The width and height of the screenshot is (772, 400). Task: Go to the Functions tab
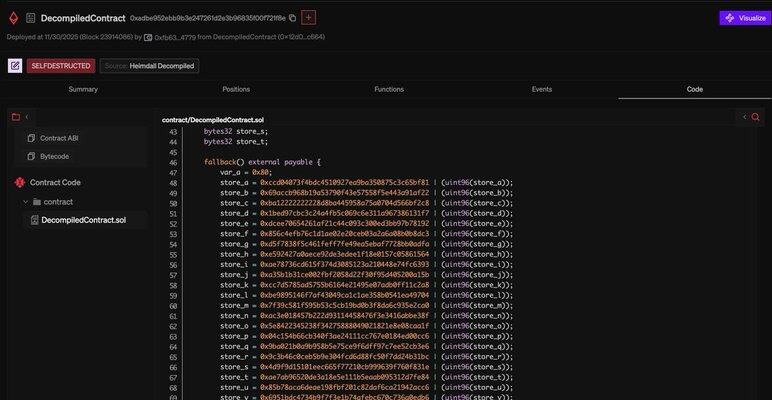(389, 89)
